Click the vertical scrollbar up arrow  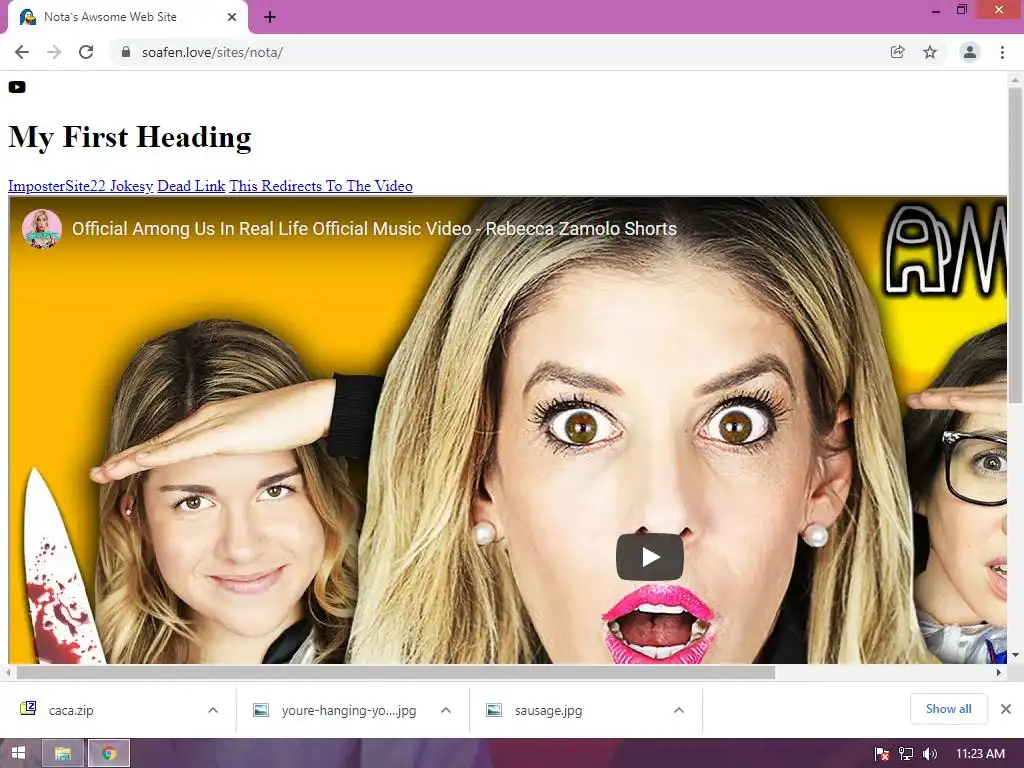[1015, 80]
